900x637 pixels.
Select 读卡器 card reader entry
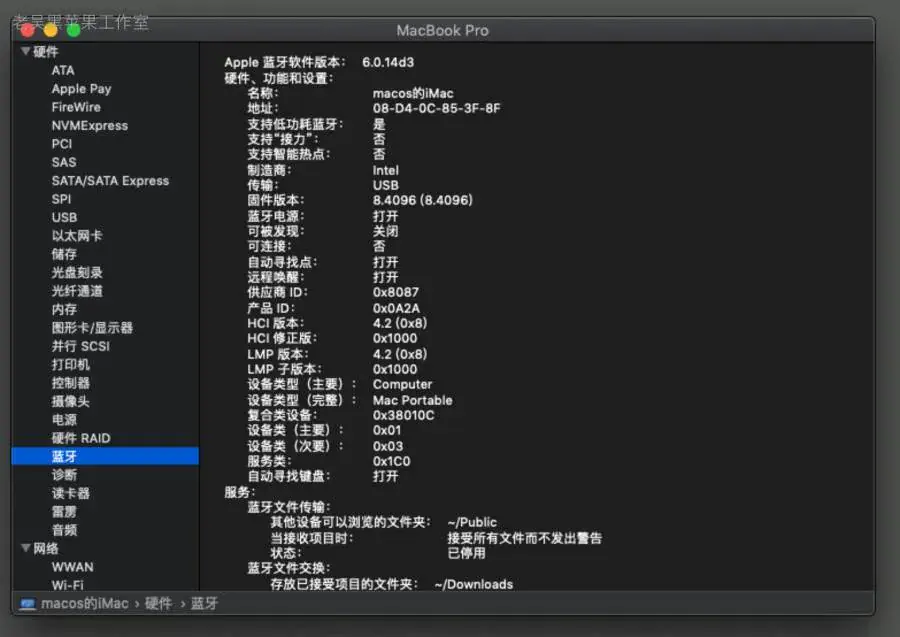70,492
